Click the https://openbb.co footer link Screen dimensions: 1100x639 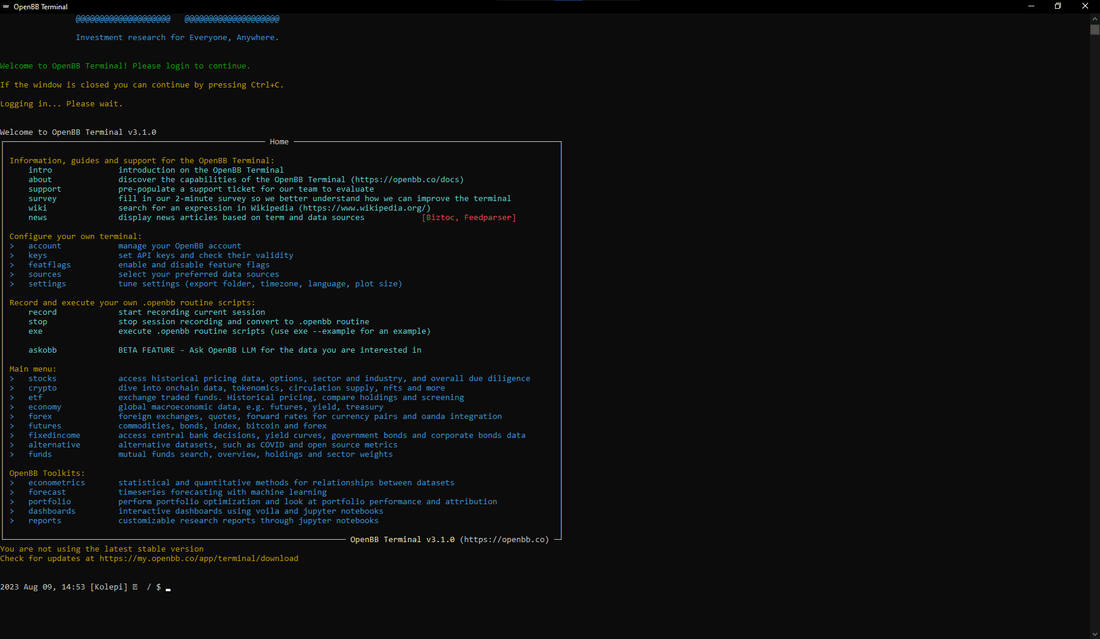(x=504, y=539)
